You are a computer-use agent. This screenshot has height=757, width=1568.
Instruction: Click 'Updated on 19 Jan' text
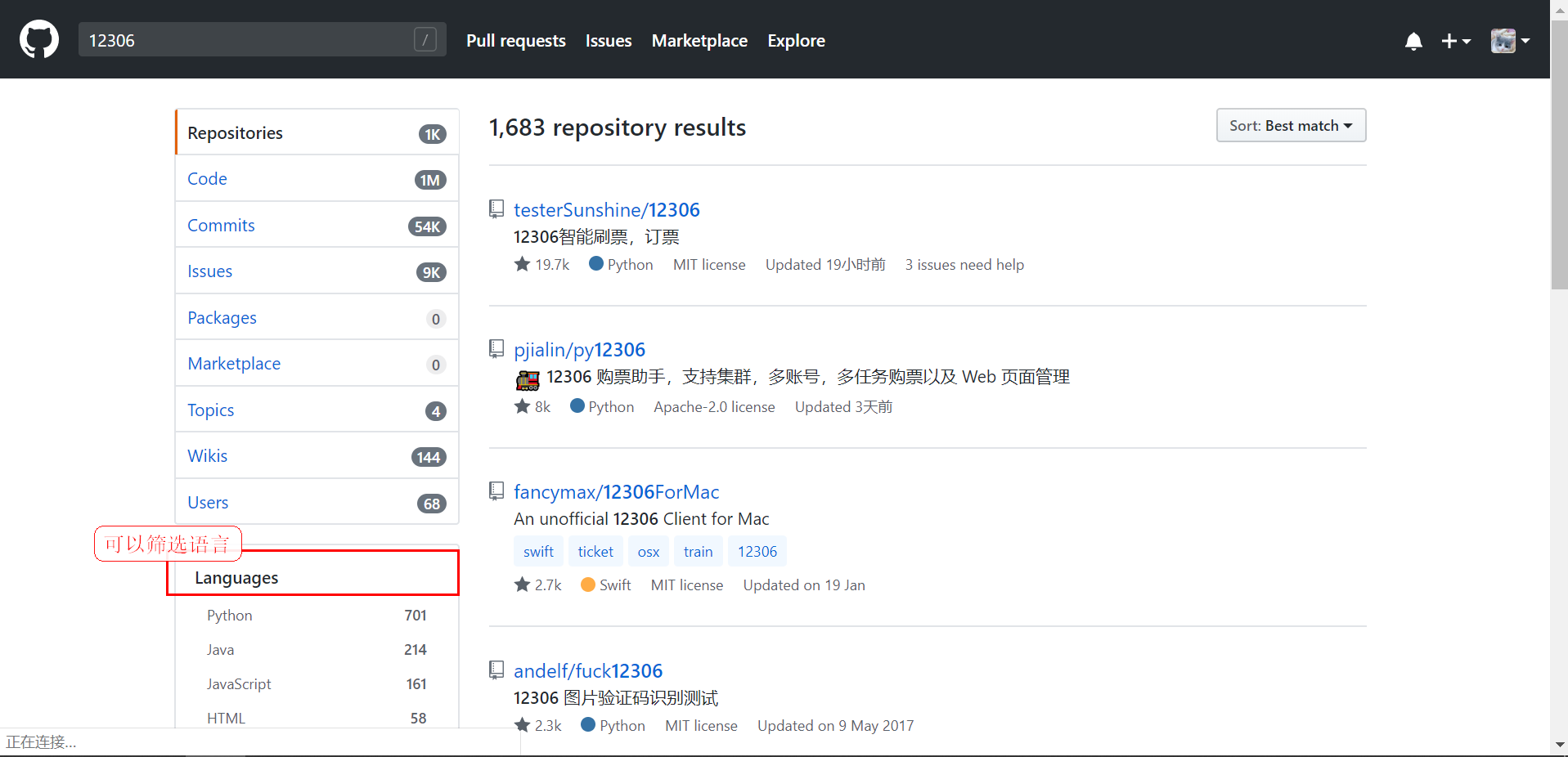coord(804,585)
